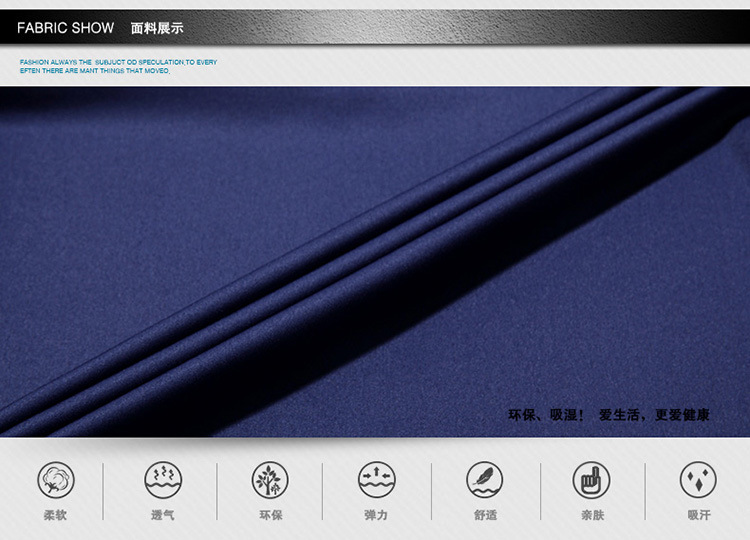Click the breathable steam icon above 透气
The height and width of the screenshot is (540, 750).
163,480
